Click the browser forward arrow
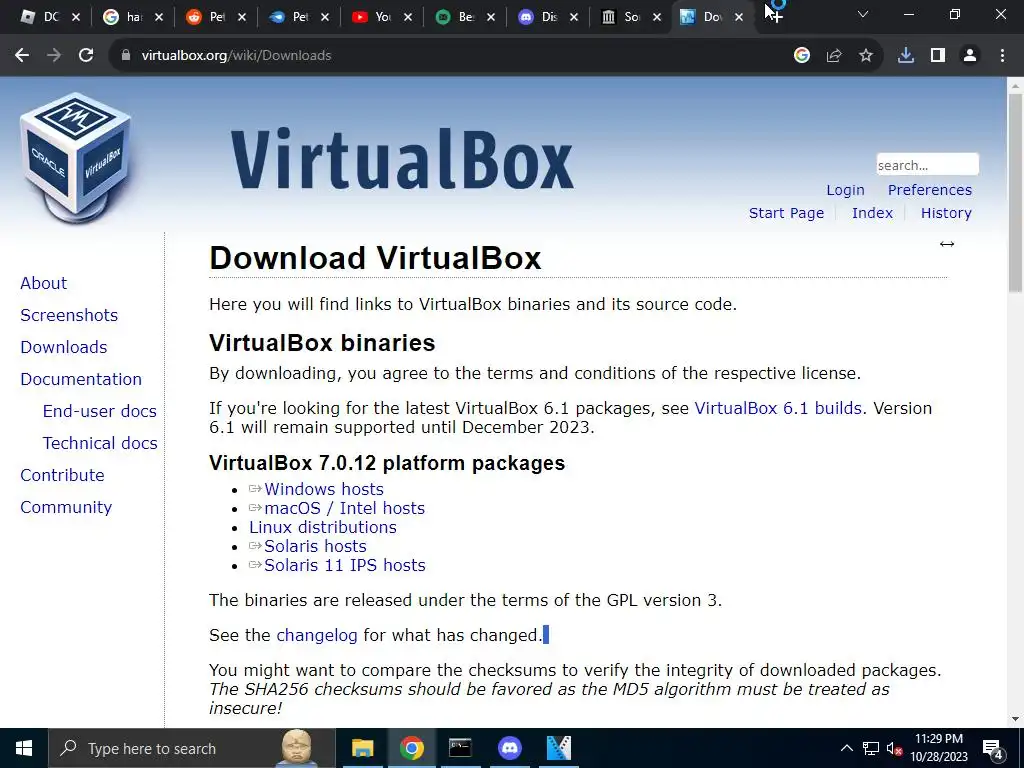The image size is (1024, 768). [54, 56]
